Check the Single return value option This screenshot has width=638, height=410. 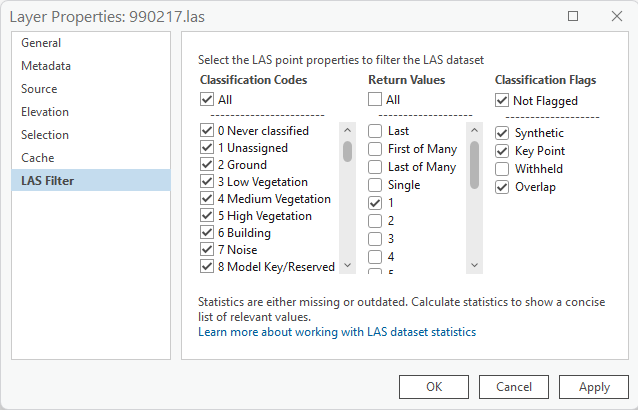[x=375, y=185]
